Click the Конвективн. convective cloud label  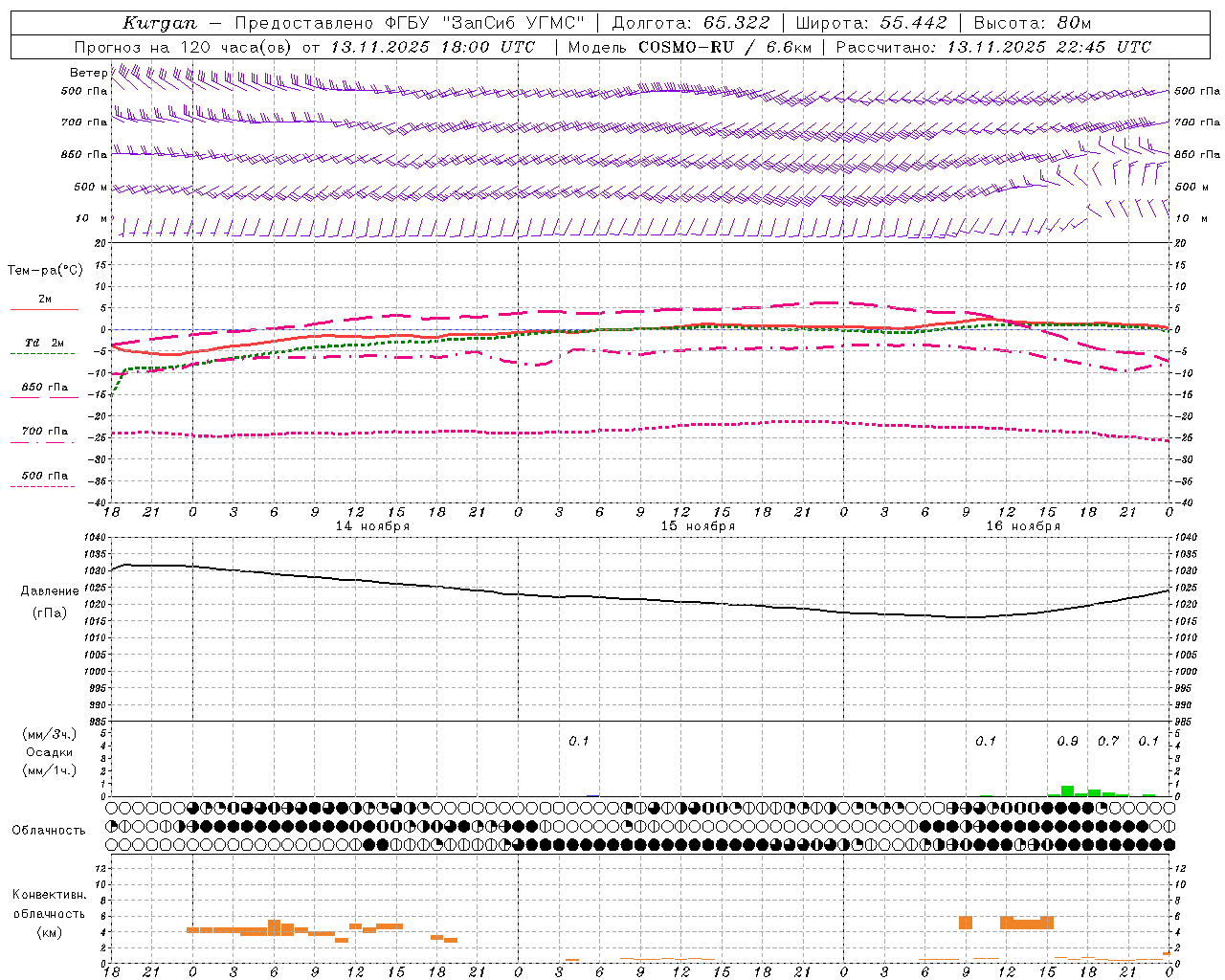tap(50, 895)
